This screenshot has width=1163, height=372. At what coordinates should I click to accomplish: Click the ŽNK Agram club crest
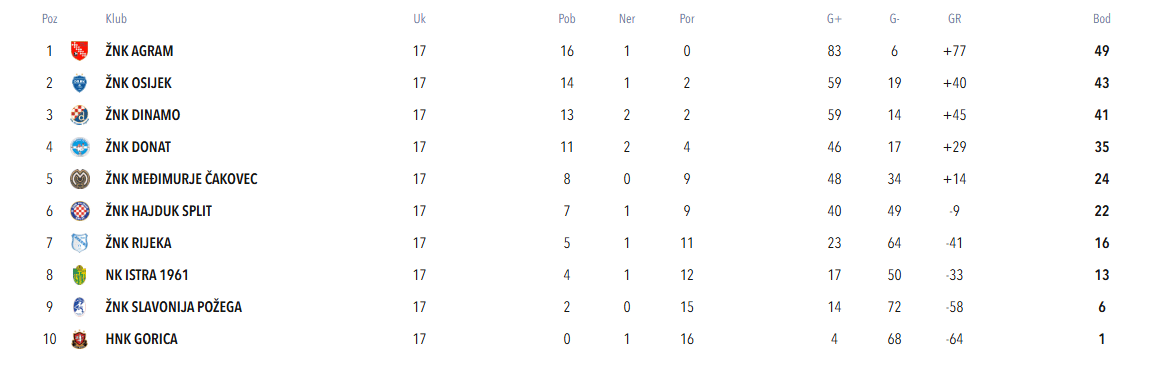point(79,51)
